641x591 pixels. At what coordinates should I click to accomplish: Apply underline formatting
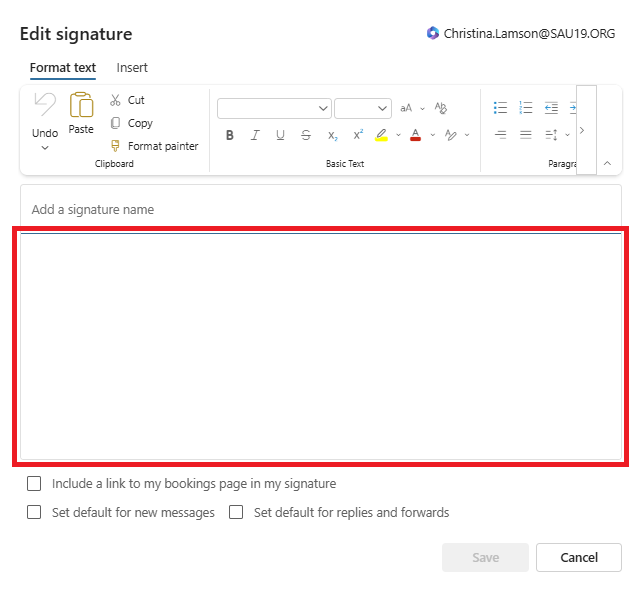[280, 135]
